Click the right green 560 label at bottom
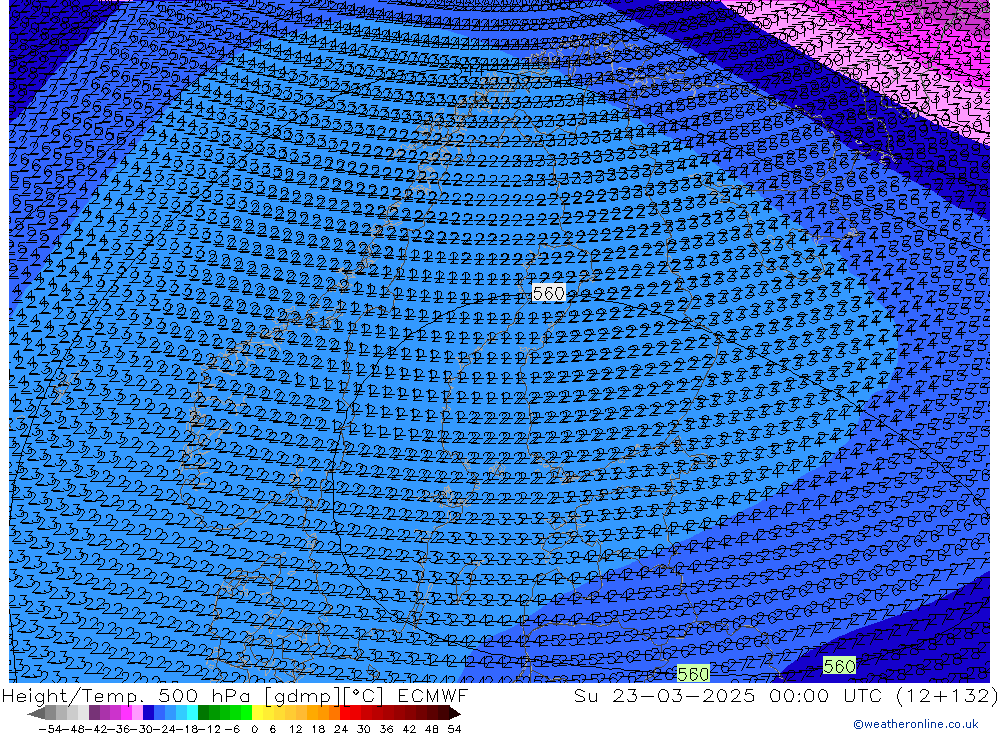1000x733 pixels. pos(839,666)
